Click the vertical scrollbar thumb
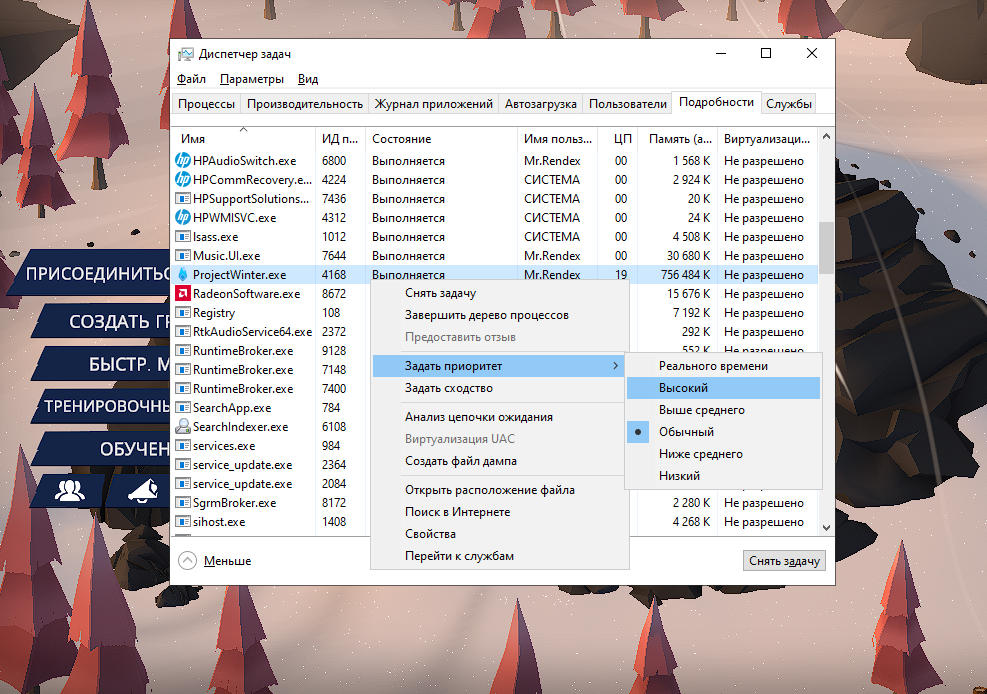The image size is (987, 694). pos(826,247)
